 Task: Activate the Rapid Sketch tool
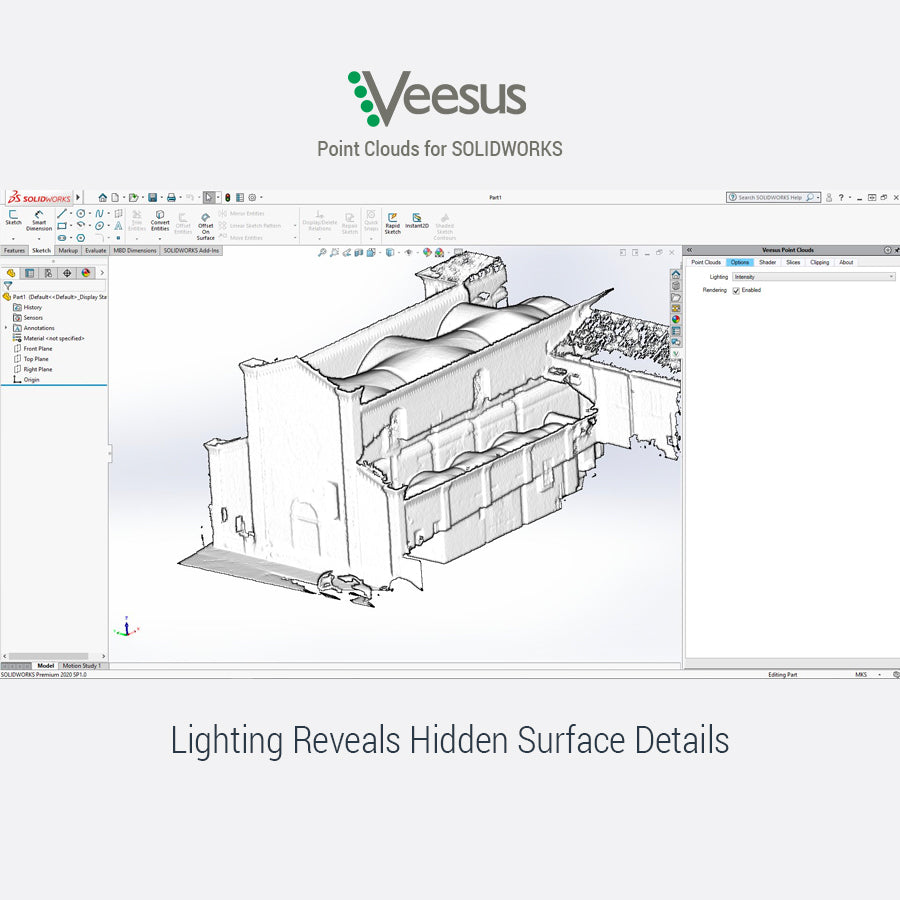(x=394, y=223)
